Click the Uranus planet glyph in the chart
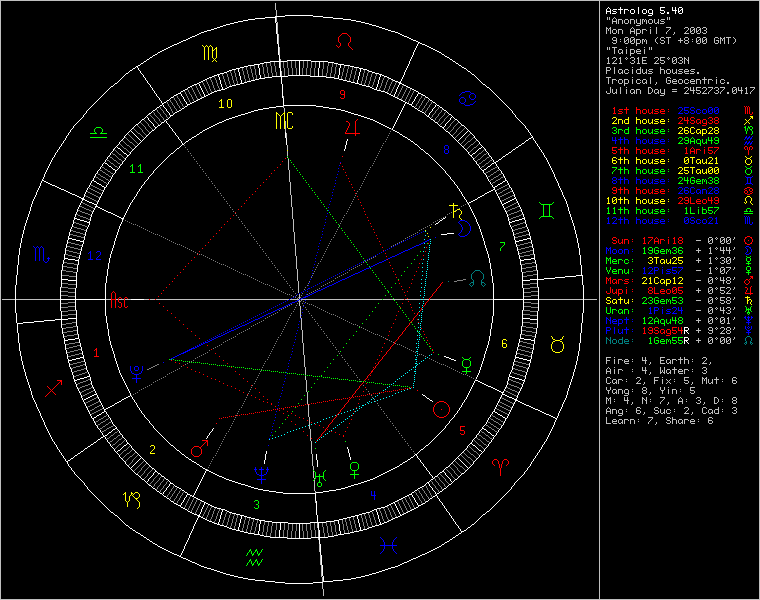 (x=320, y=478)
